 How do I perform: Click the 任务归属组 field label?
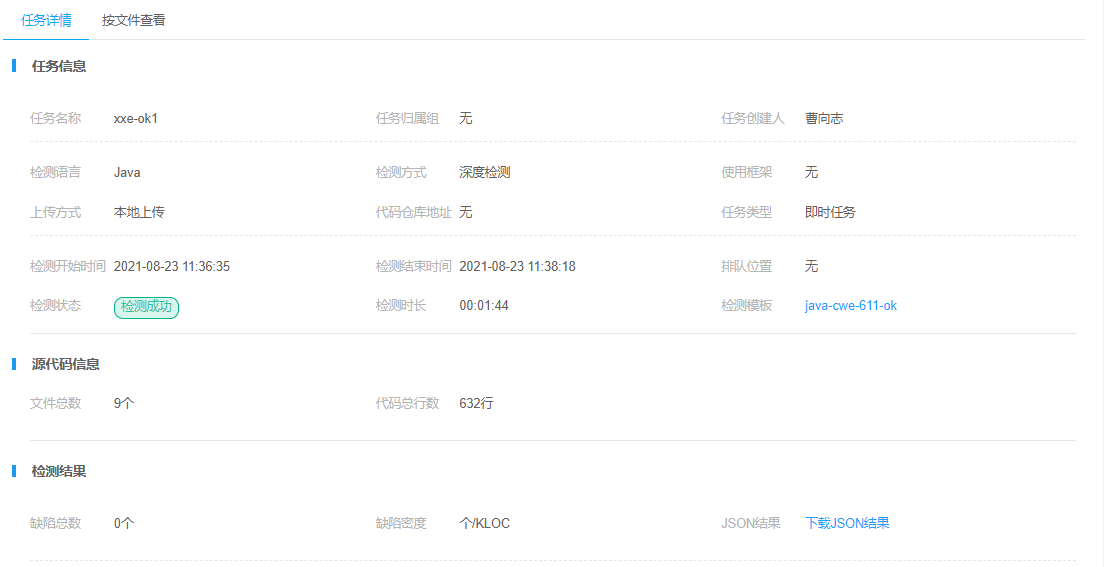[x=408, y=118]
